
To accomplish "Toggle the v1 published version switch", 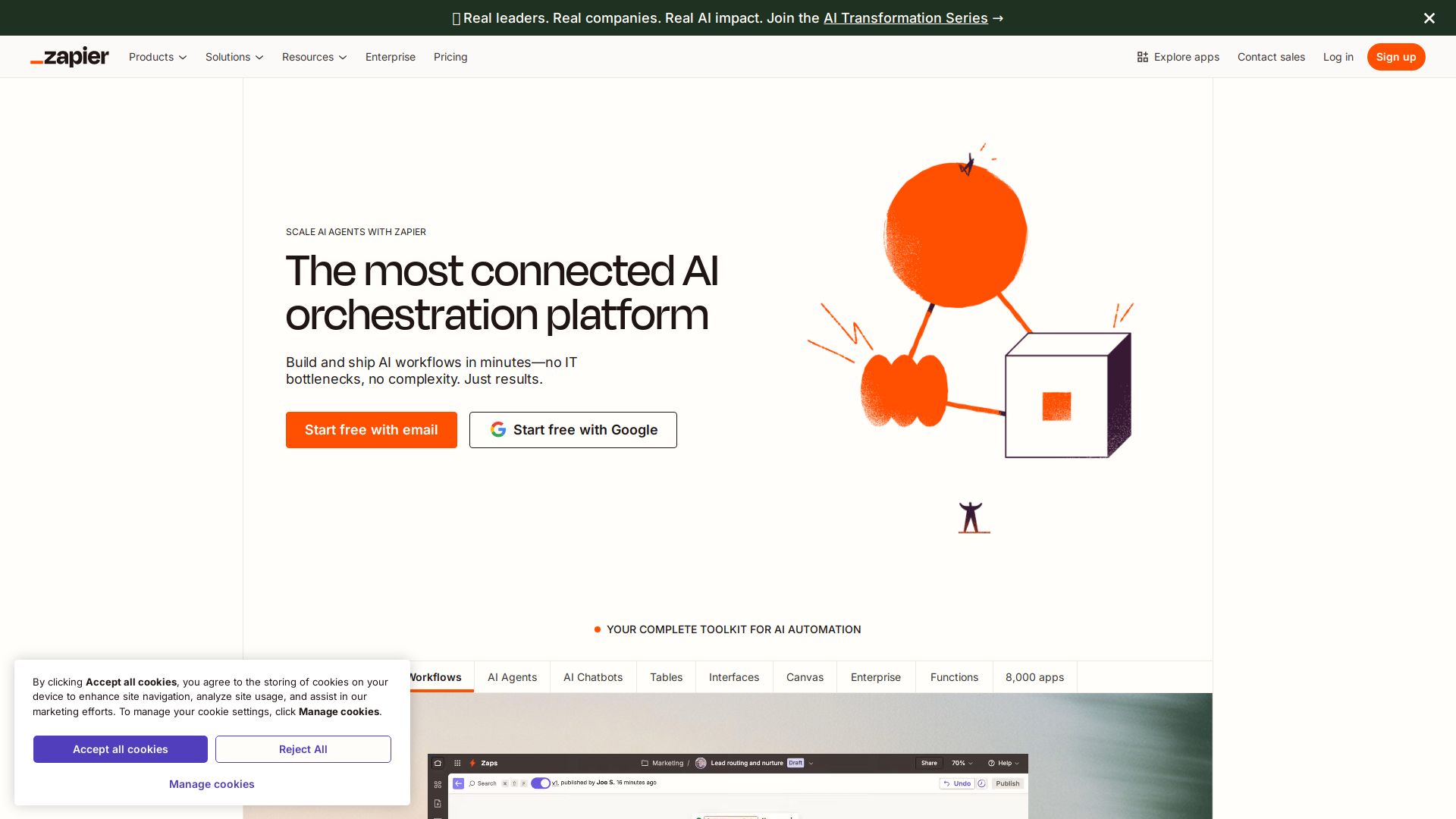I will pyautogui.click(x=541, y=783).
